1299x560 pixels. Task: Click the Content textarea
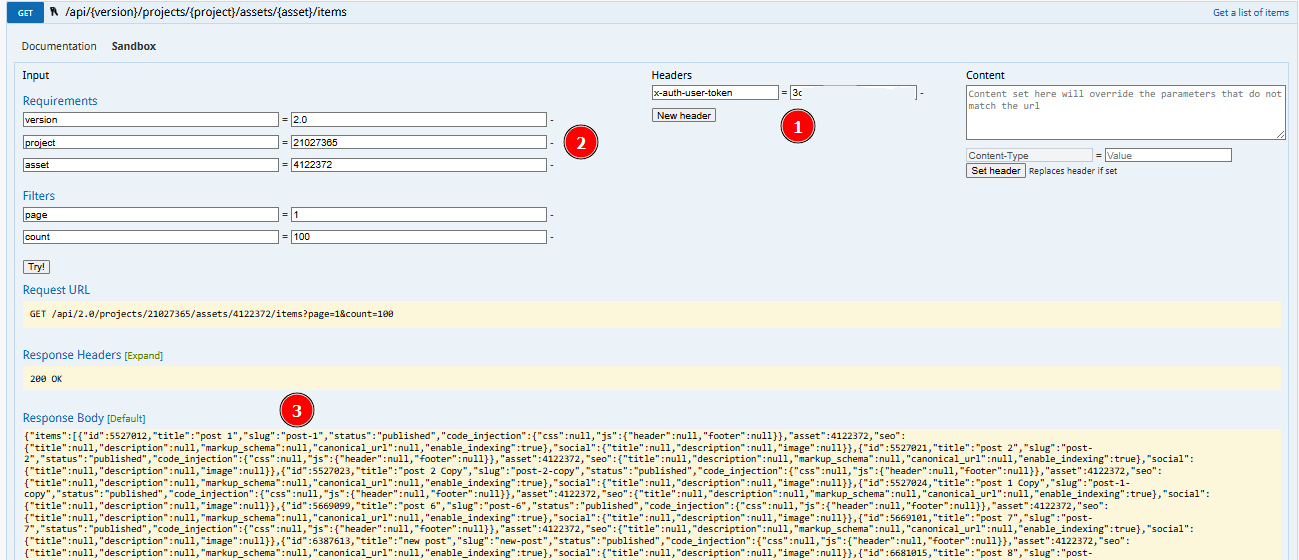click(x=1126, y=113)
